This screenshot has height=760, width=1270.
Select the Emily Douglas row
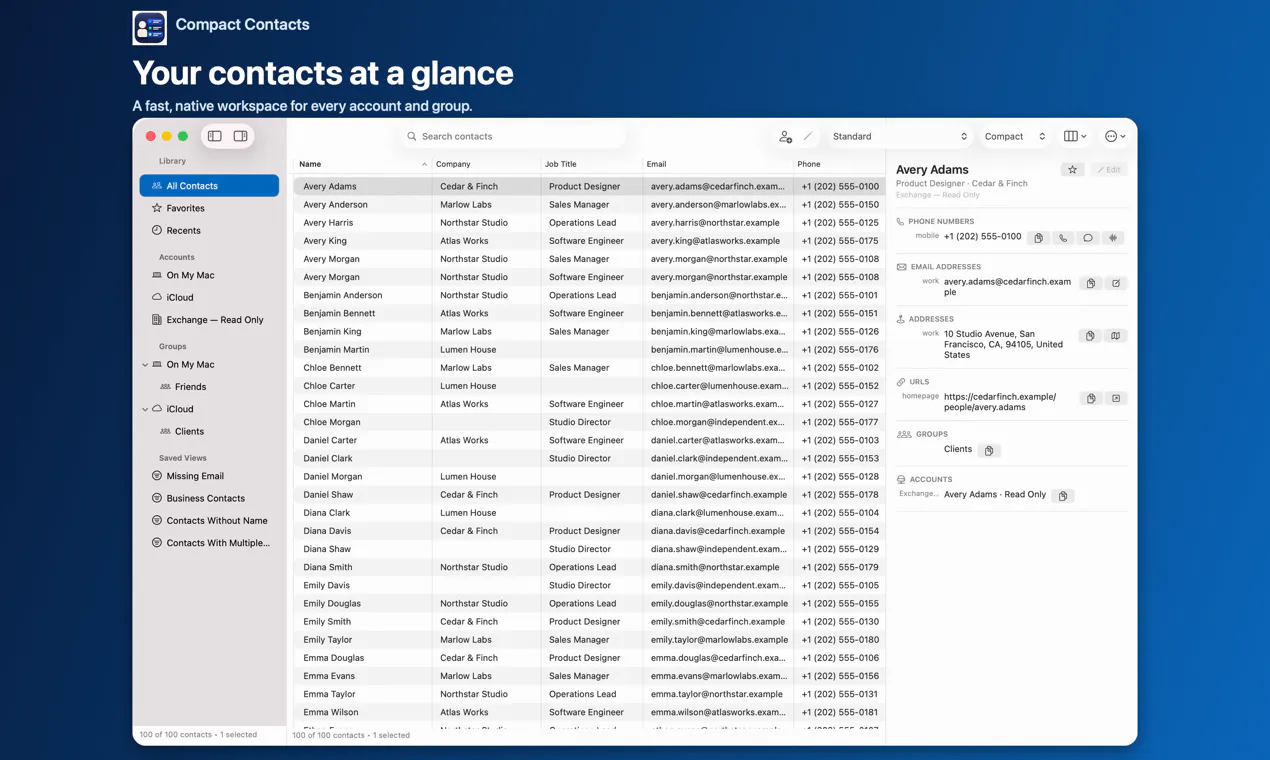click(589, 603)
